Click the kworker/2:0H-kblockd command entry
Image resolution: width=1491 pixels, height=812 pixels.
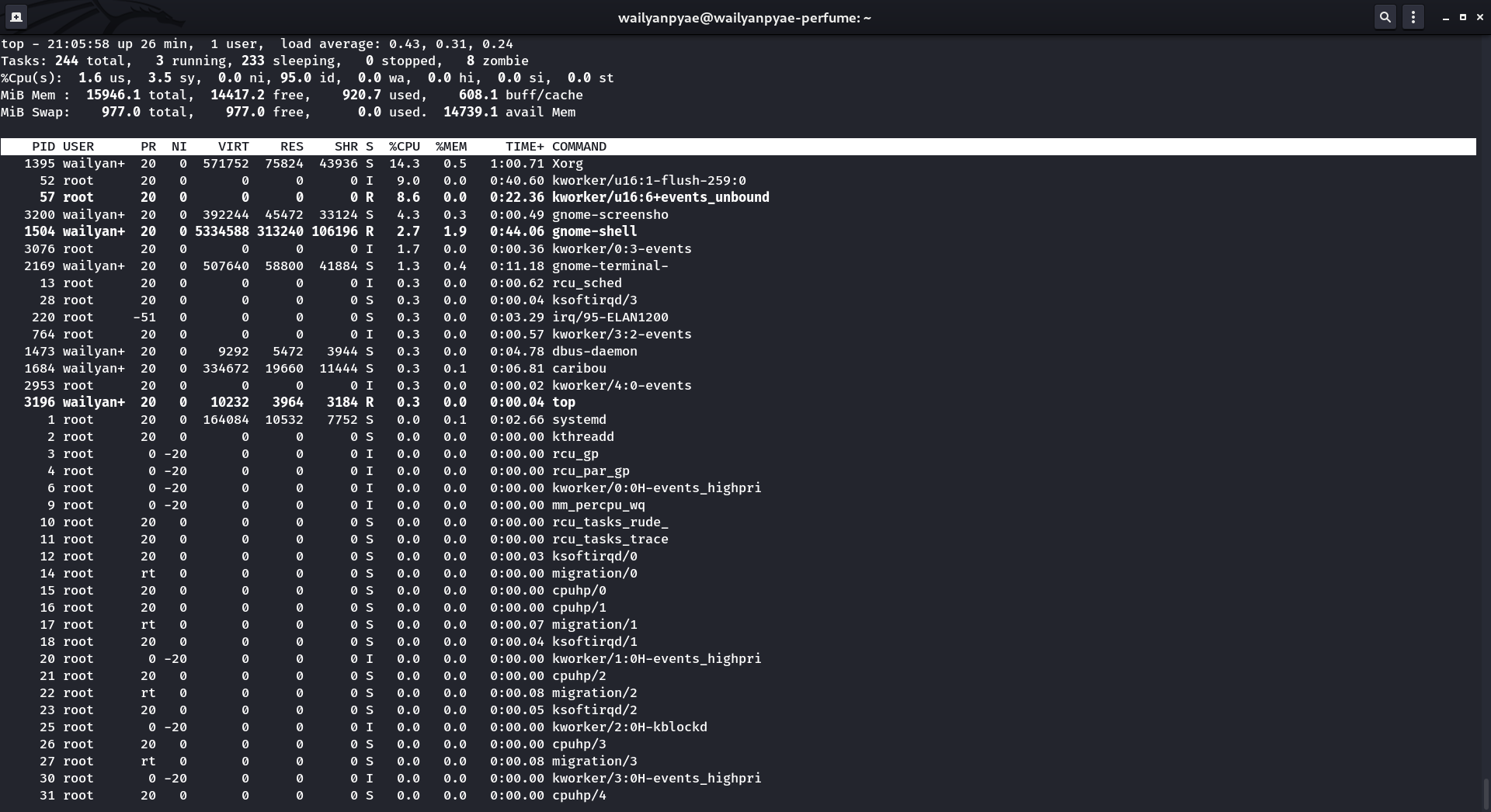click(x=629, y=727)
